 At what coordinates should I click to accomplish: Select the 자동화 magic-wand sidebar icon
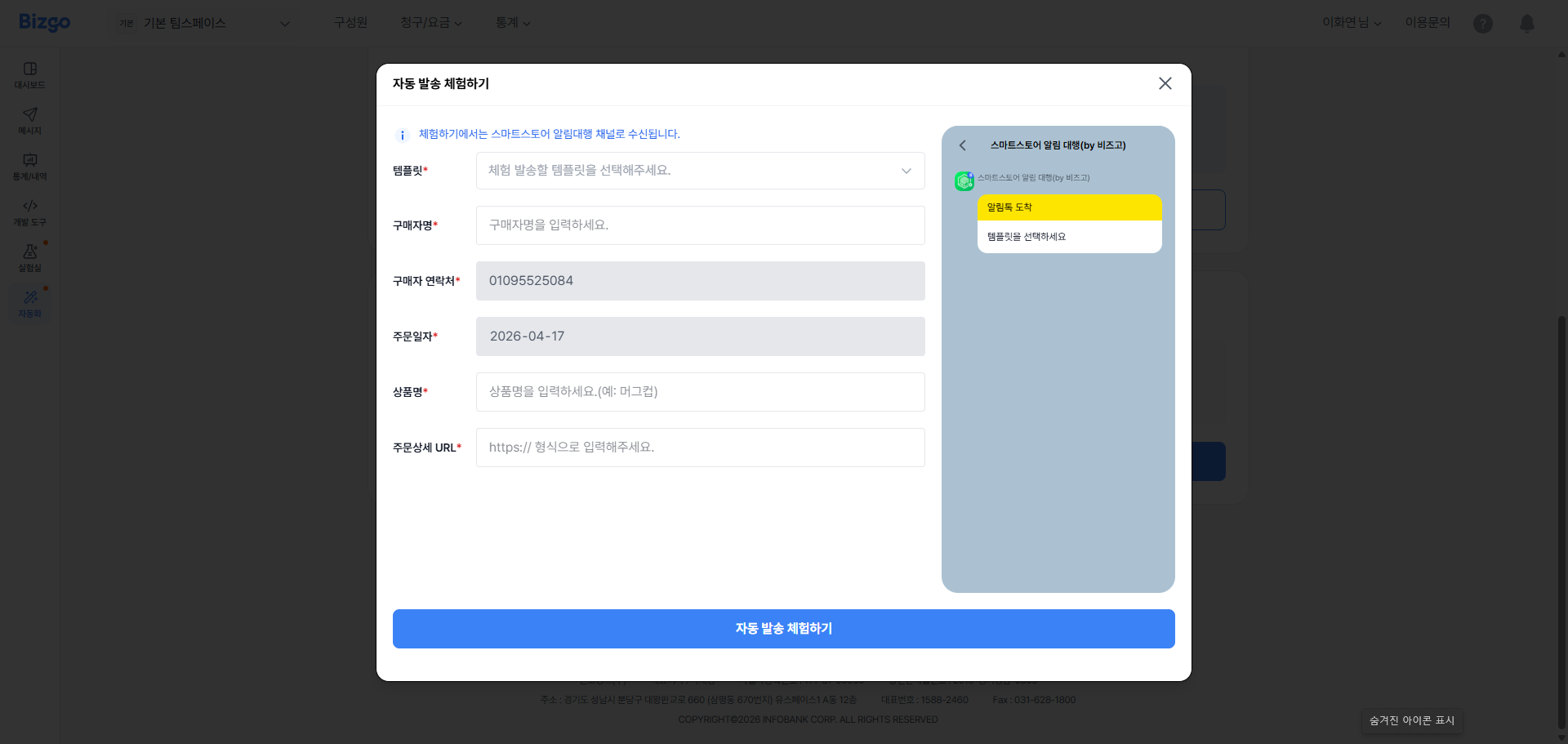[29, 303]
